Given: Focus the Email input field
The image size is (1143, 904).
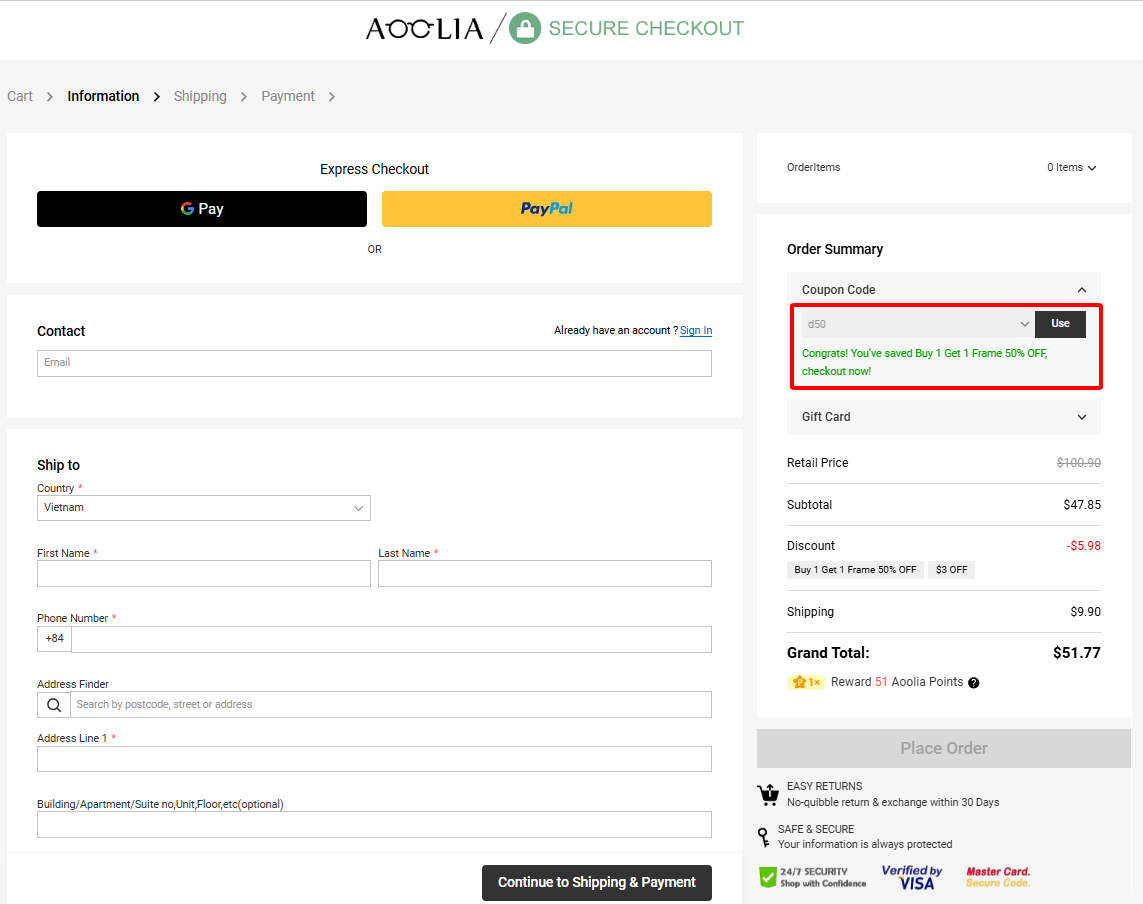Looking at the screenshot, I should 375,364.
